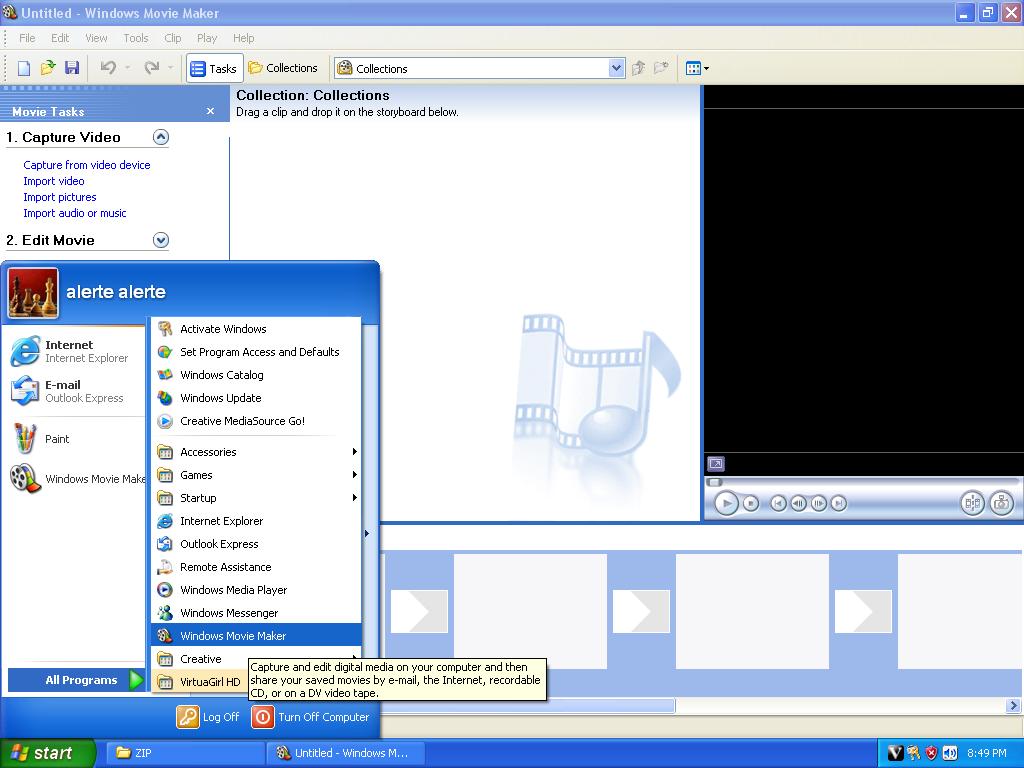The image size is (1024, 768).
Task: Collapse the Capture Video section
Action: point(161,137)
